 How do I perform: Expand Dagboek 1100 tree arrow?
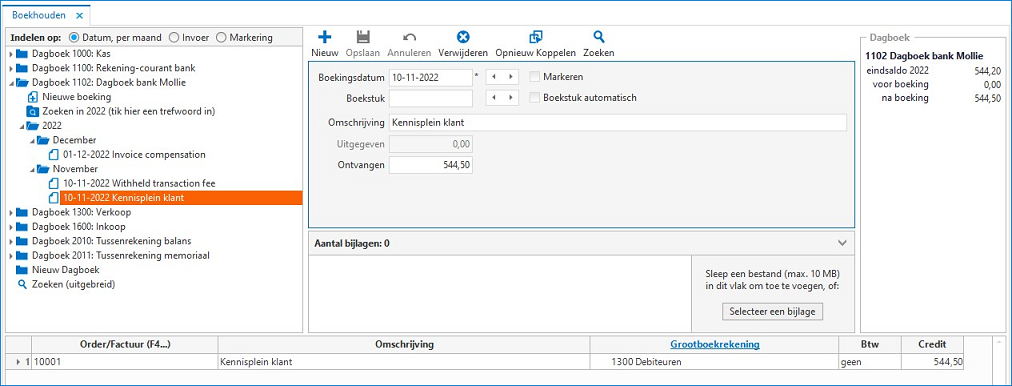[10, 68]
